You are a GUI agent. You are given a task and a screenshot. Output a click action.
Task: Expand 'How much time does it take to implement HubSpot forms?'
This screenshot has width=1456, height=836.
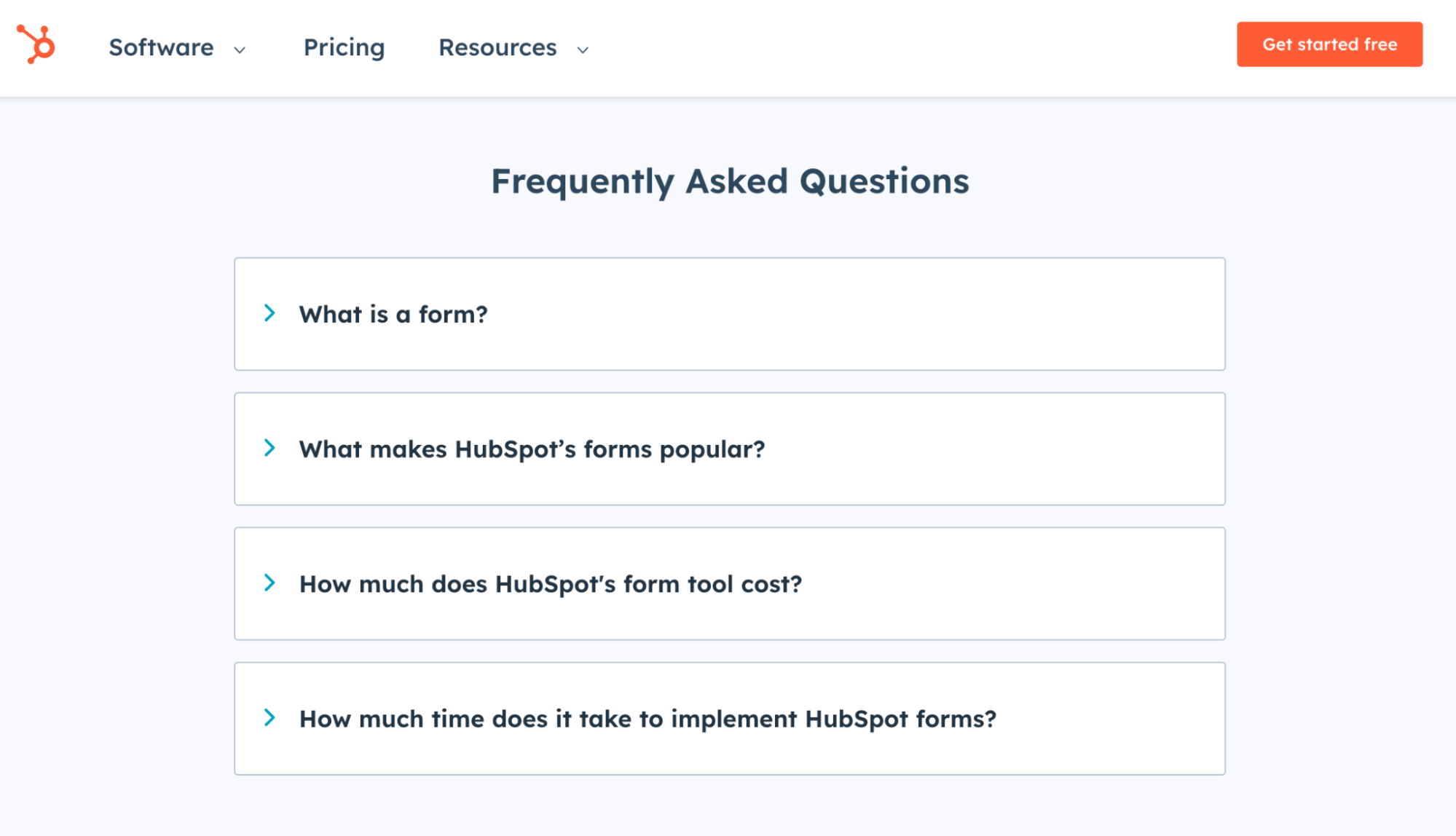pyautogui.click(x=648, y=719)
